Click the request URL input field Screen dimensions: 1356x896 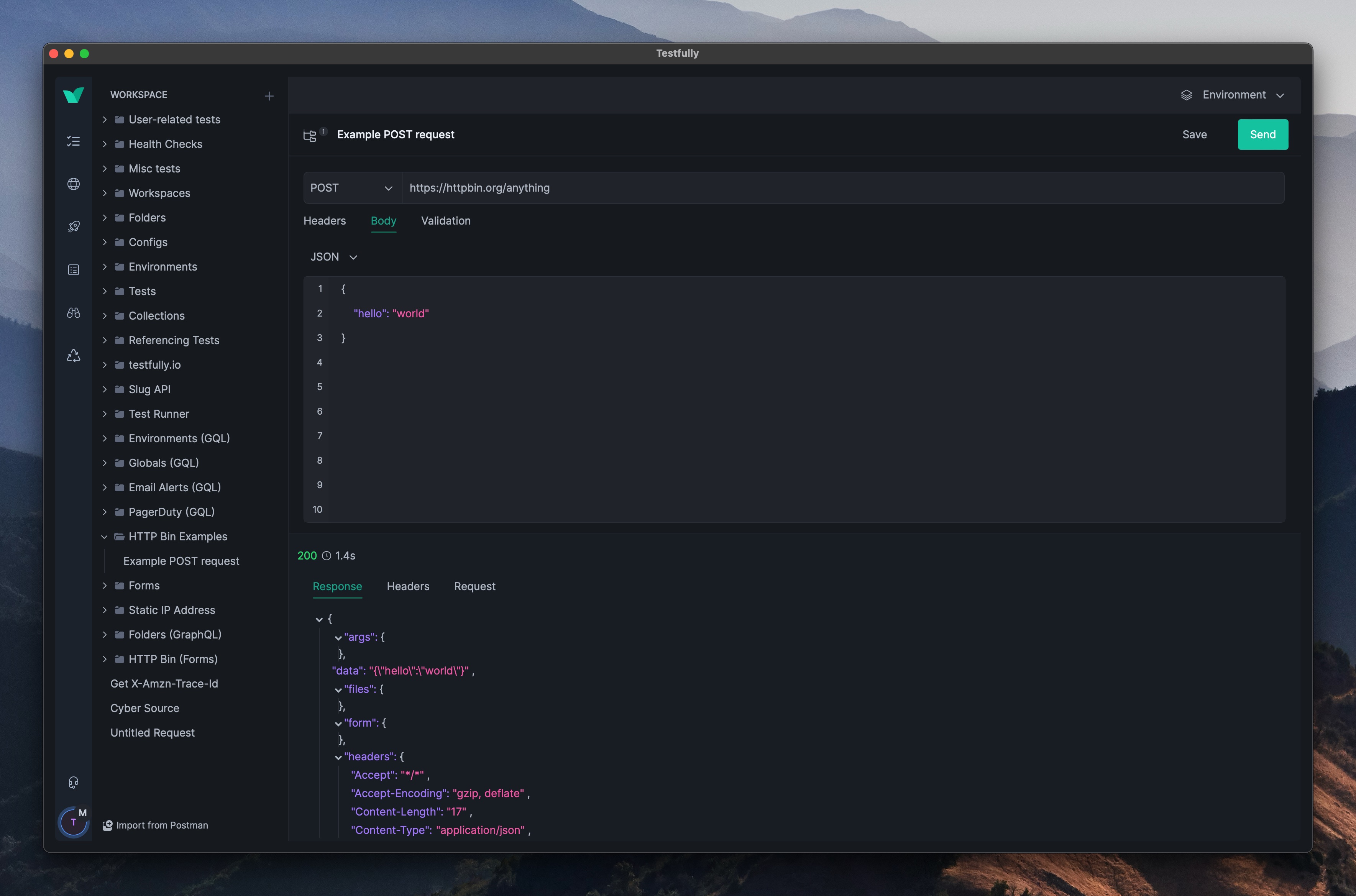[x=844, y=188]
